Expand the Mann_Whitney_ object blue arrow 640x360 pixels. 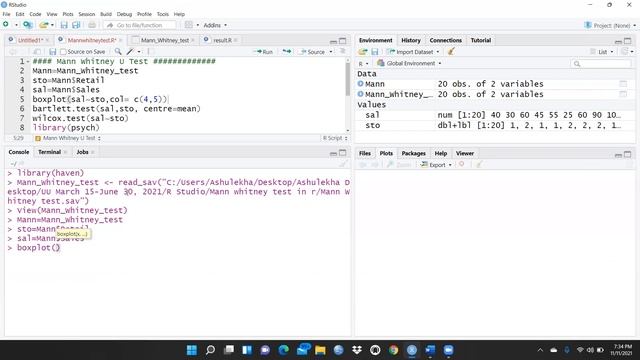(360, 94)
